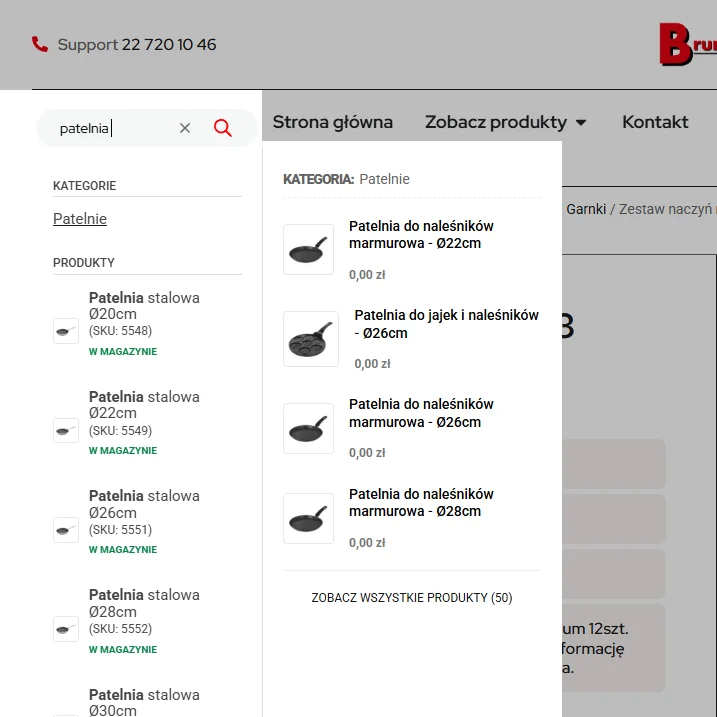Click thumbnail of Patelnia stalowa Ø28cm
717x717 pixels.
[x=66, y=629]
